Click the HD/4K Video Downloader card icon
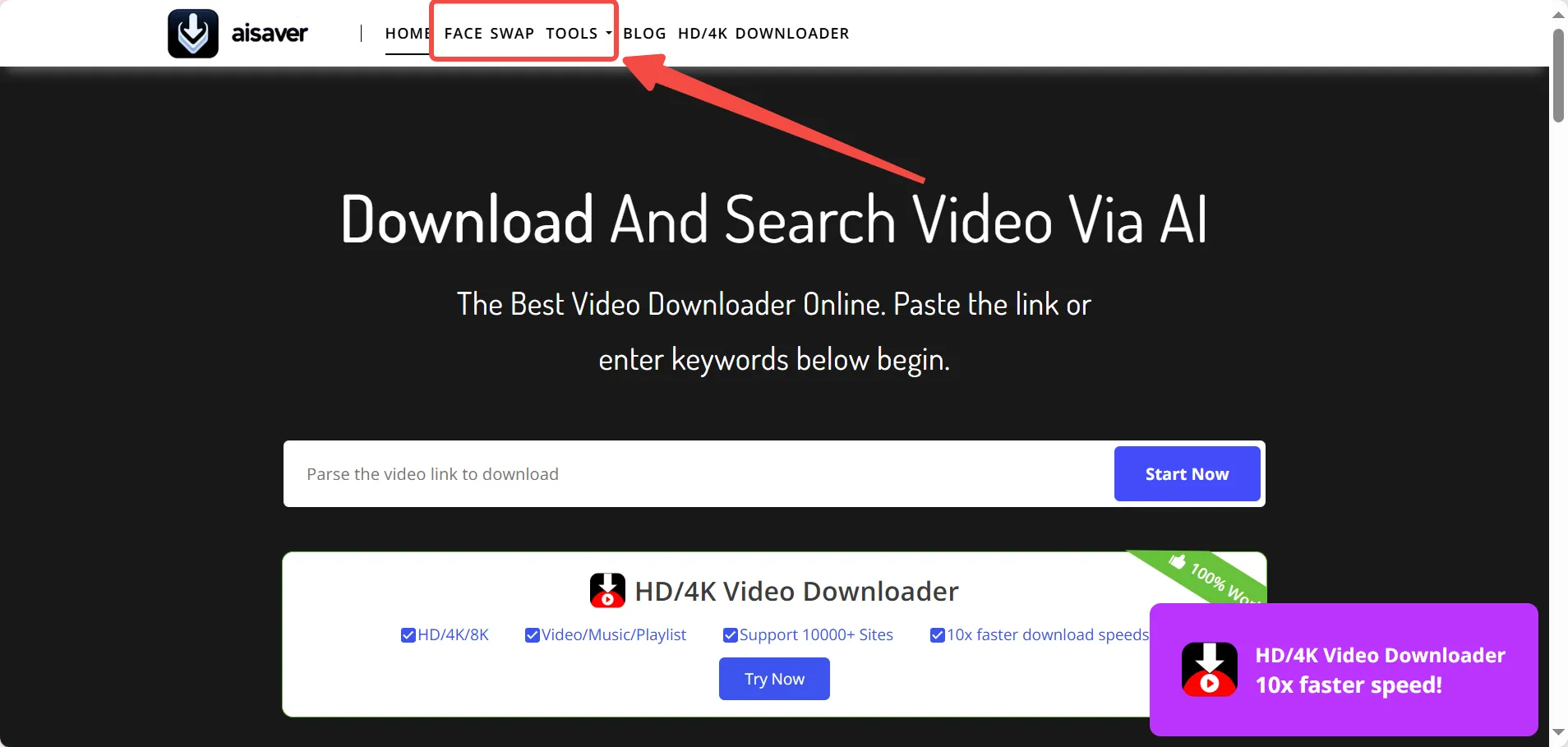 pos(607,591)
